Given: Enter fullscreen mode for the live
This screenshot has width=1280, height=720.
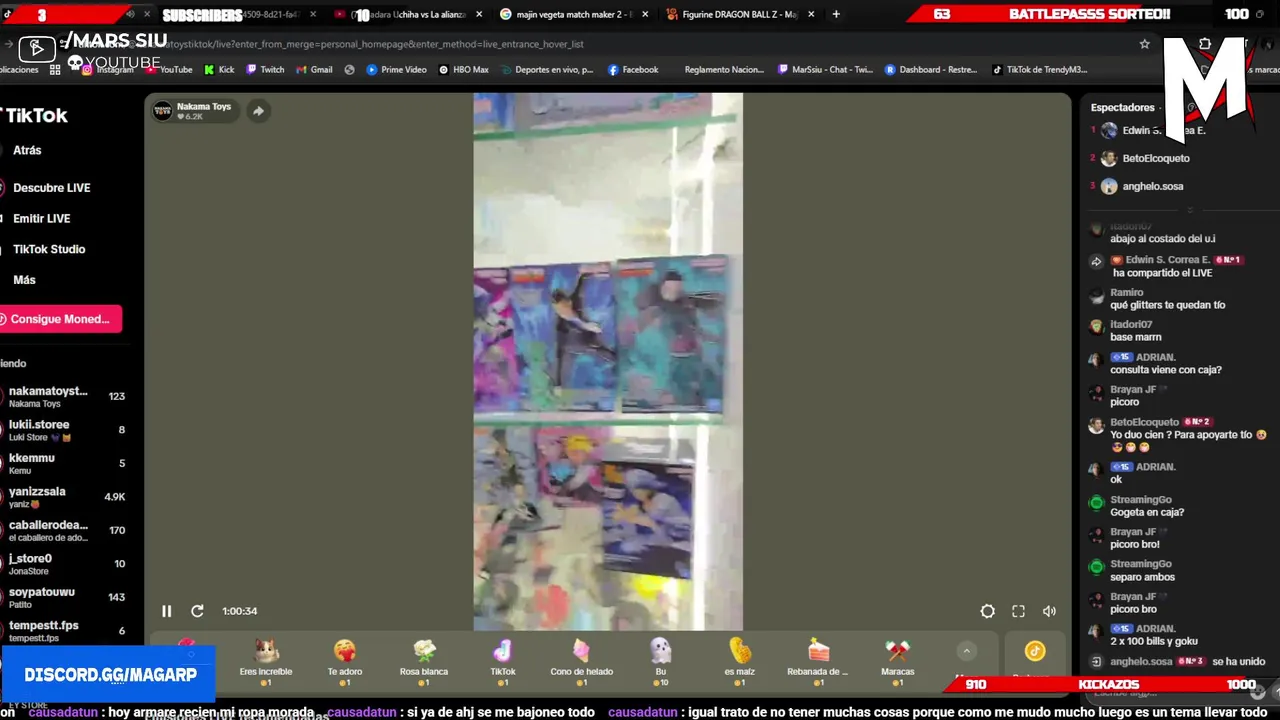Looking at the screenshot, I should coord(1018,611).
